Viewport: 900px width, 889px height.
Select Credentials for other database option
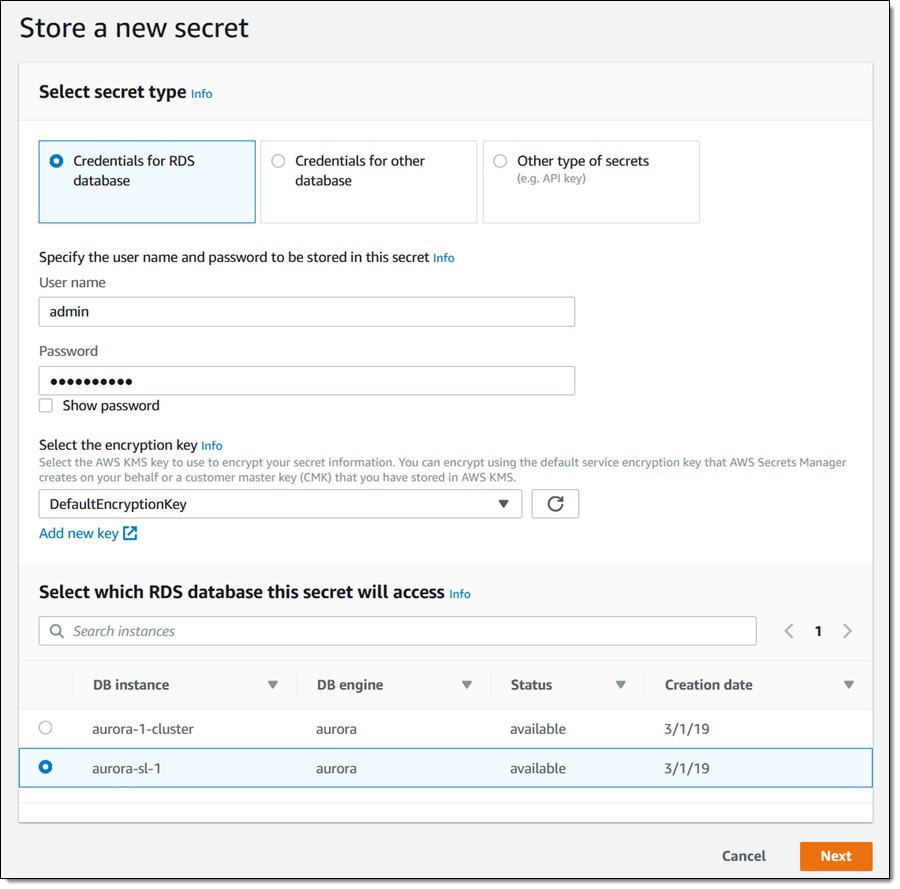[278, 161]
